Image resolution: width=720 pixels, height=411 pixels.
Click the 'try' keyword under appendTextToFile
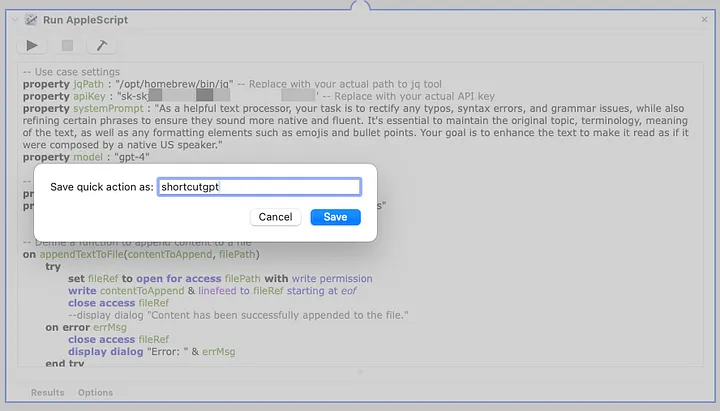pyautogui.click(x=53, y=267)
